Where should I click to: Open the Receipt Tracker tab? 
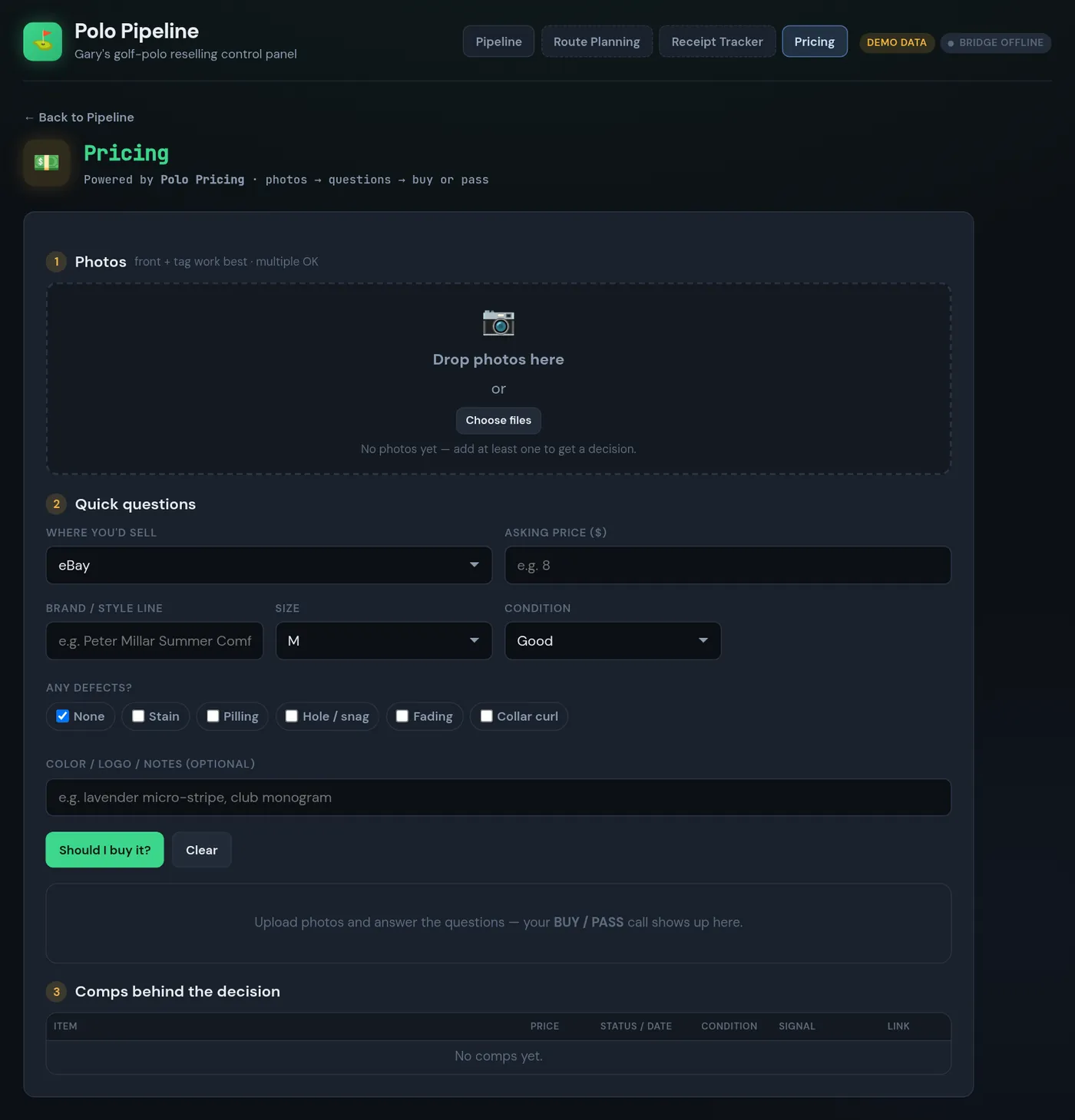tap(717, 41)
